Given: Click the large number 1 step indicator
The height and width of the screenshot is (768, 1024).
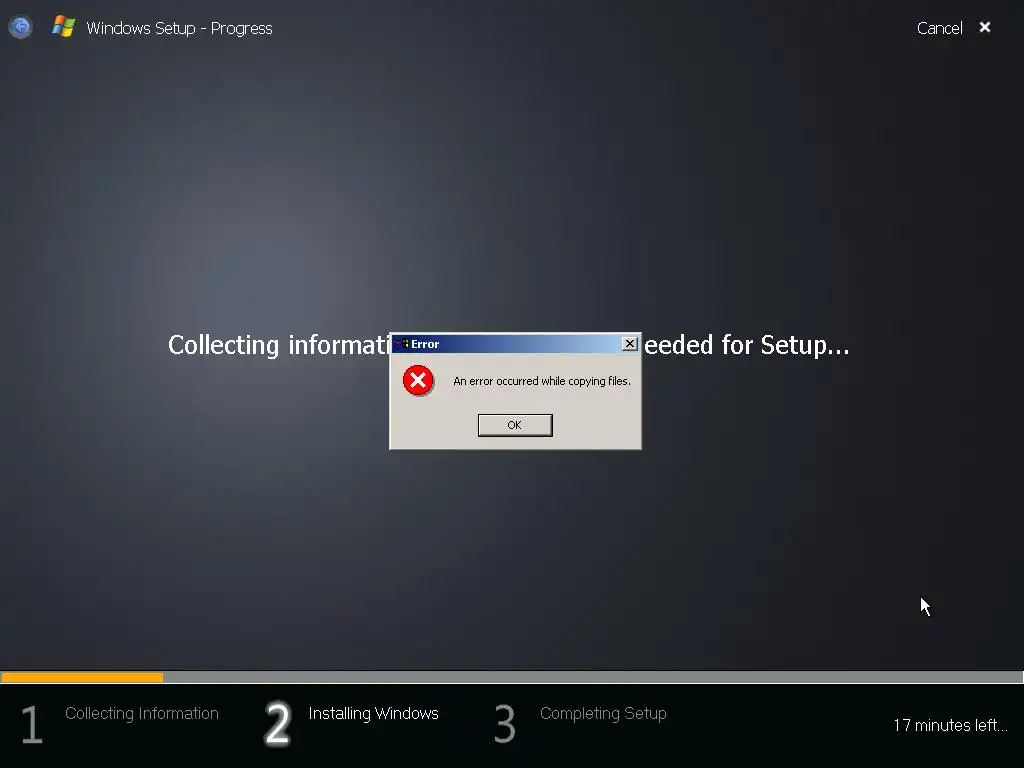Looking at the screenshot, I should pyautogui.click(x=32, y=724).
